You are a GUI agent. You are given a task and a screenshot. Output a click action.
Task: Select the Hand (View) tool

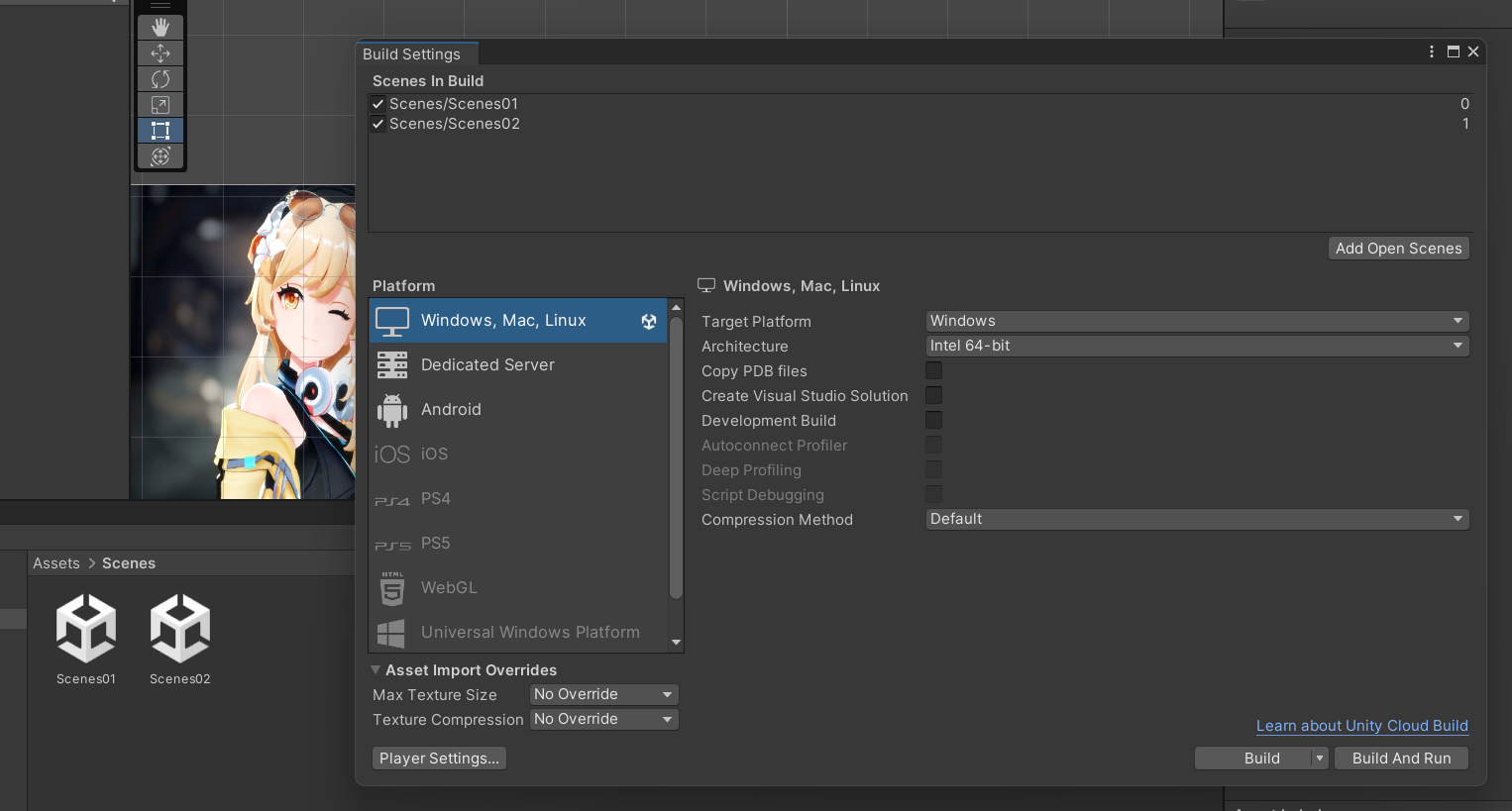(161, 28)
